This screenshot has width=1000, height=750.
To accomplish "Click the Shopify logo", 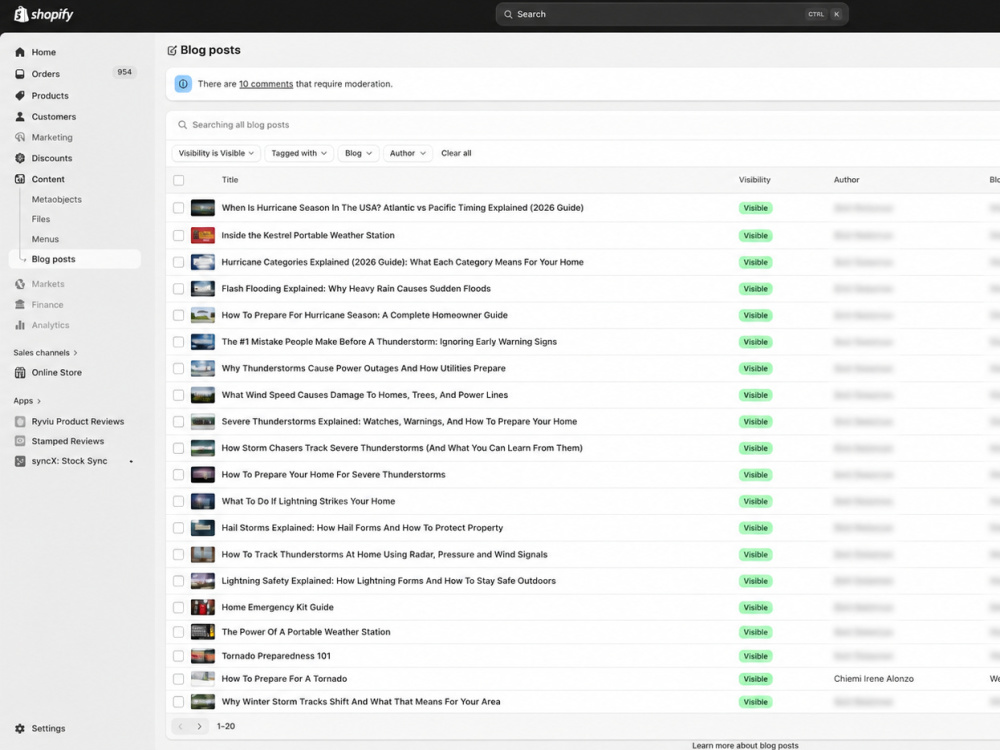I will click(43, 14).
